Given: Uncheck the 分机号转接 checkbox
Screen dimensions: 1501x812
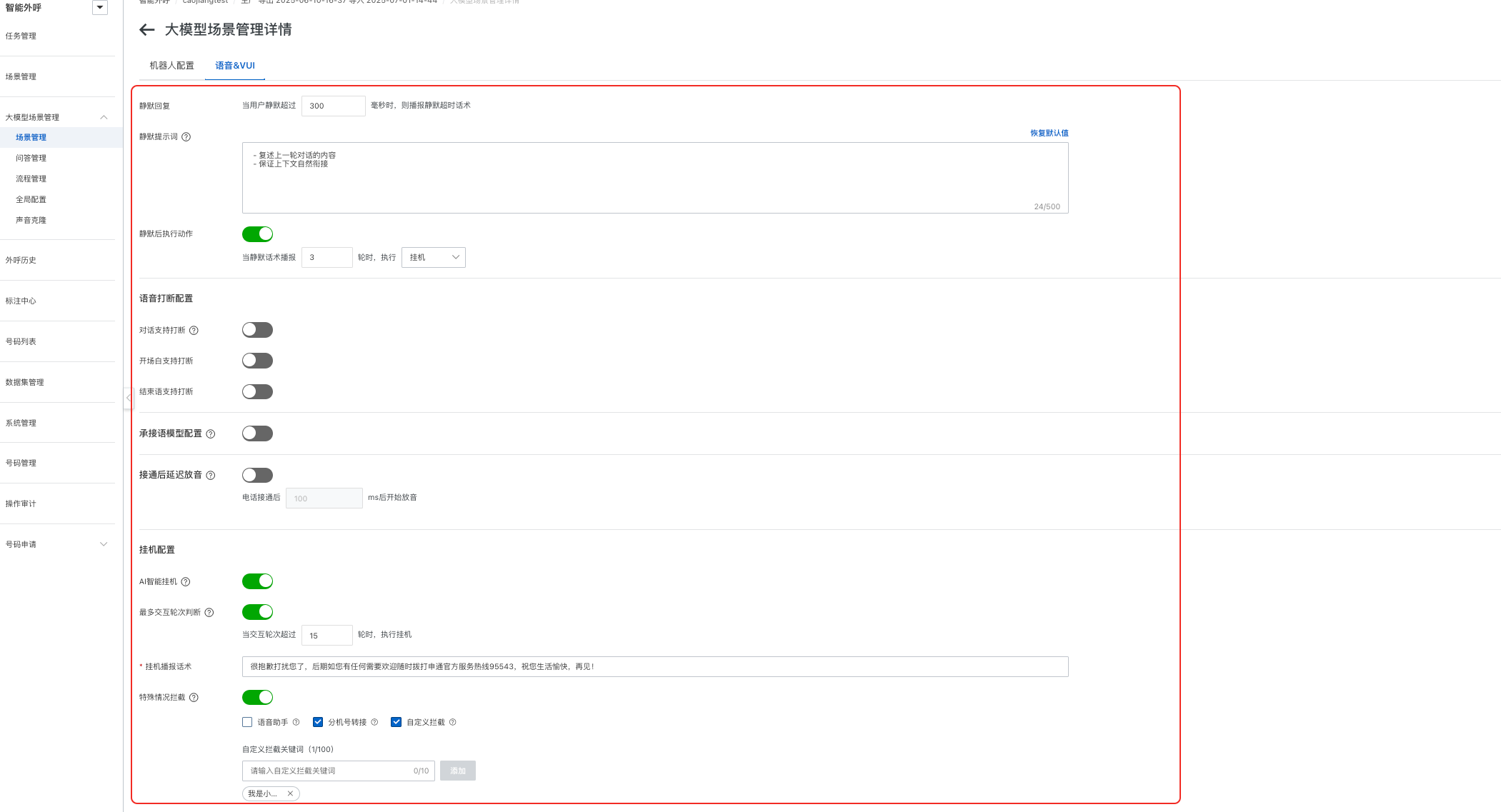Looking at the screenshot, I should 318,722.
